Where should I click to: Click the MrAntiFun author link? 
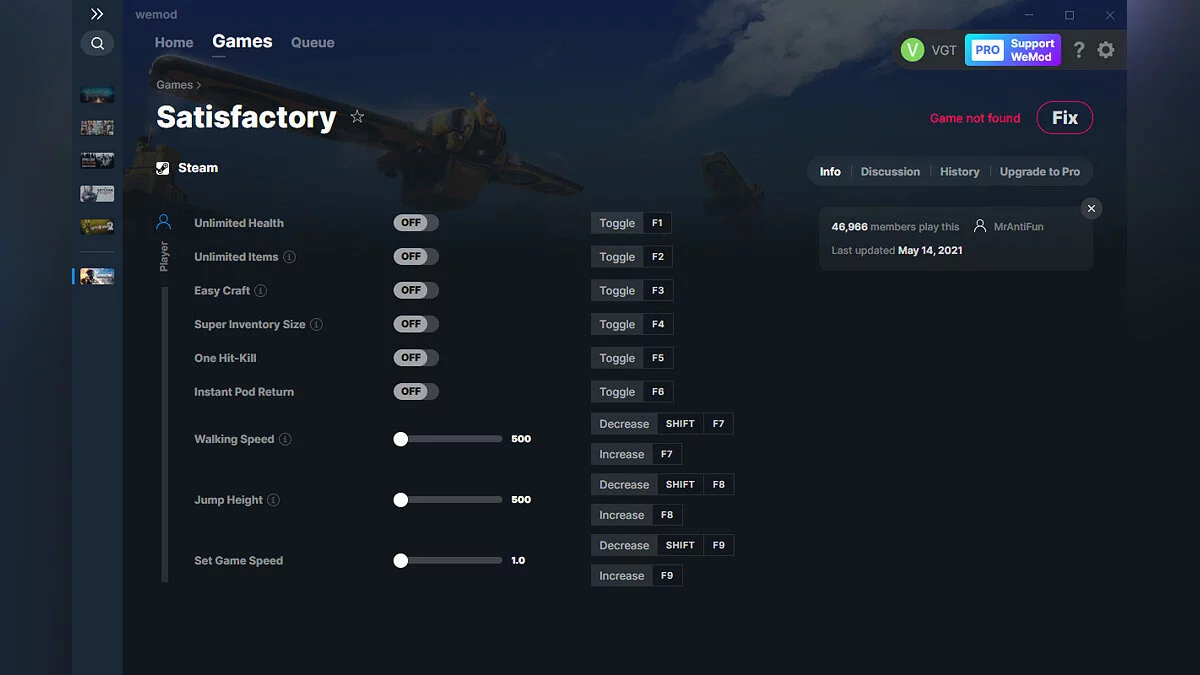(1019, 227)
